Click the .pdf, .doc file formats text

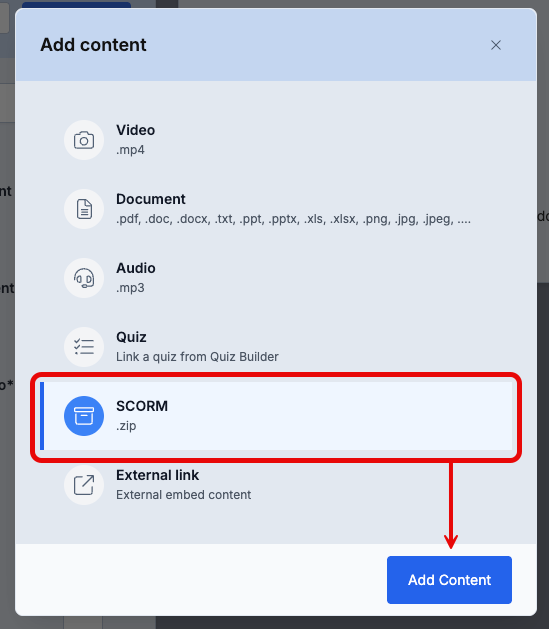pyautogui.click(x=294, y=219)
